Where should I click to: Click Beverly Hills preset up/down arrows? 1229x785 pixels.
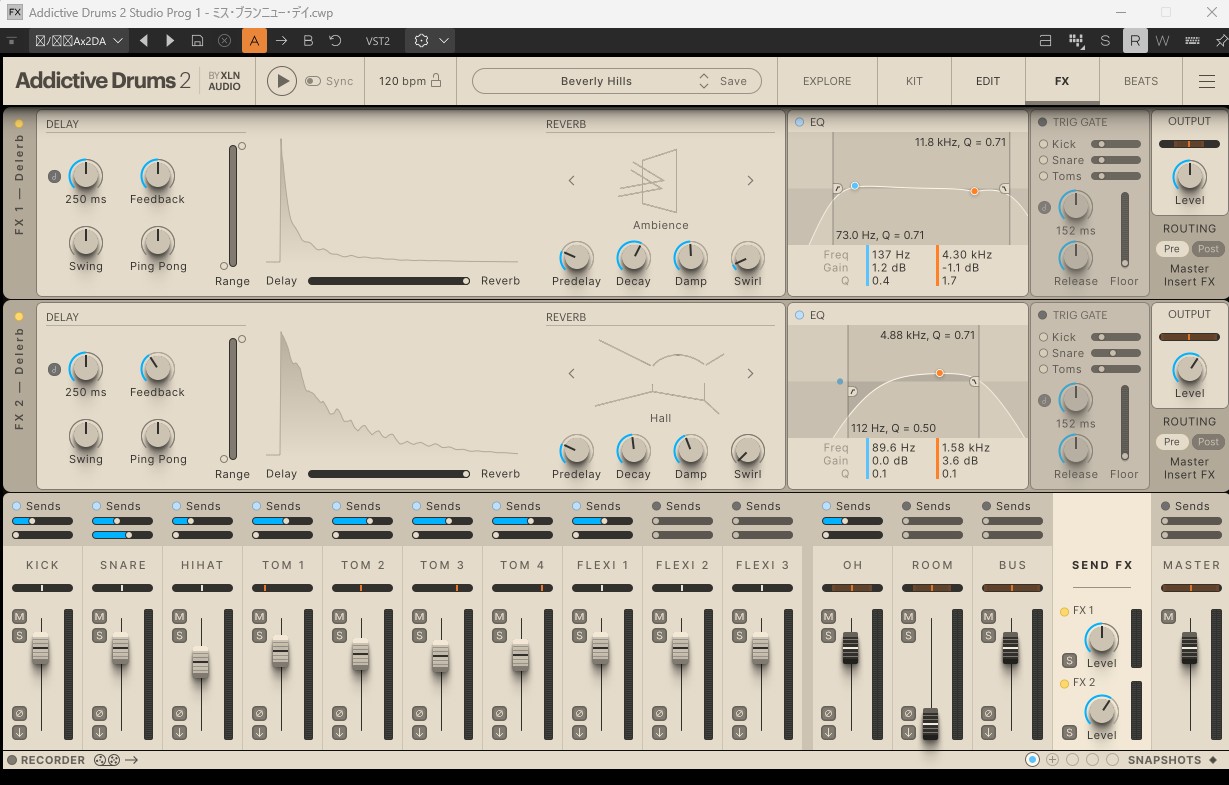[x=704, y=81]
